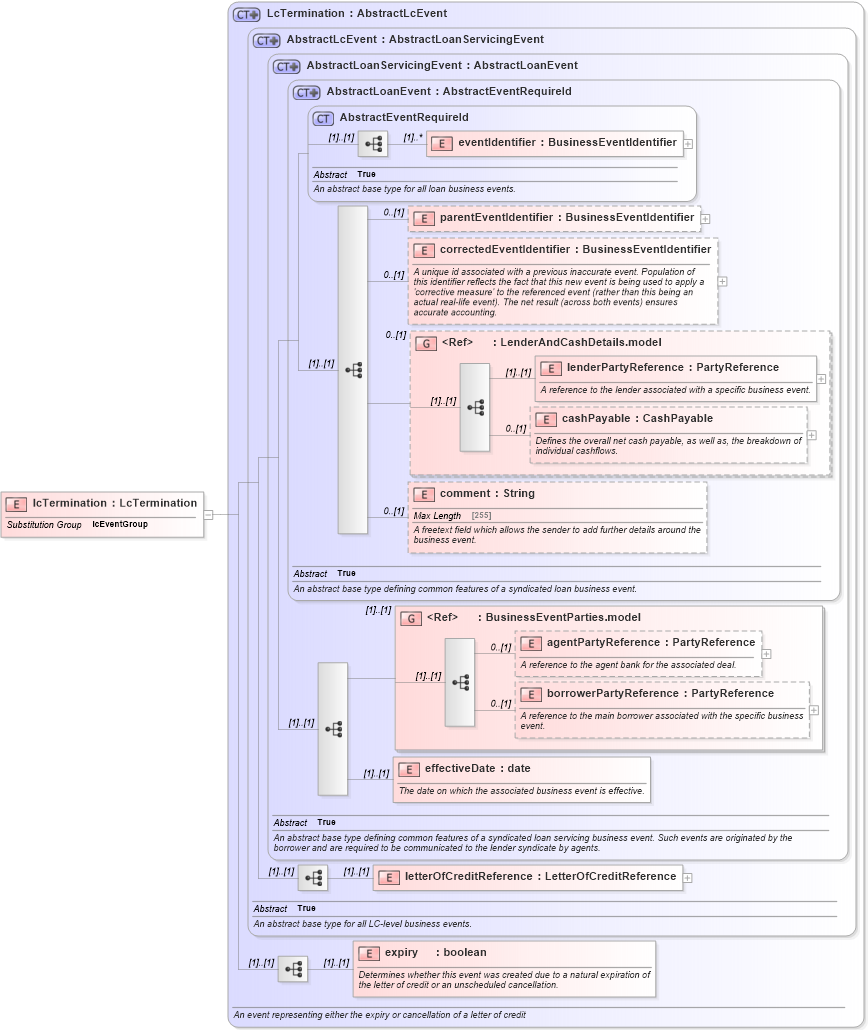Expand the CT badge on LcTermination complex type

coord(244,13)
